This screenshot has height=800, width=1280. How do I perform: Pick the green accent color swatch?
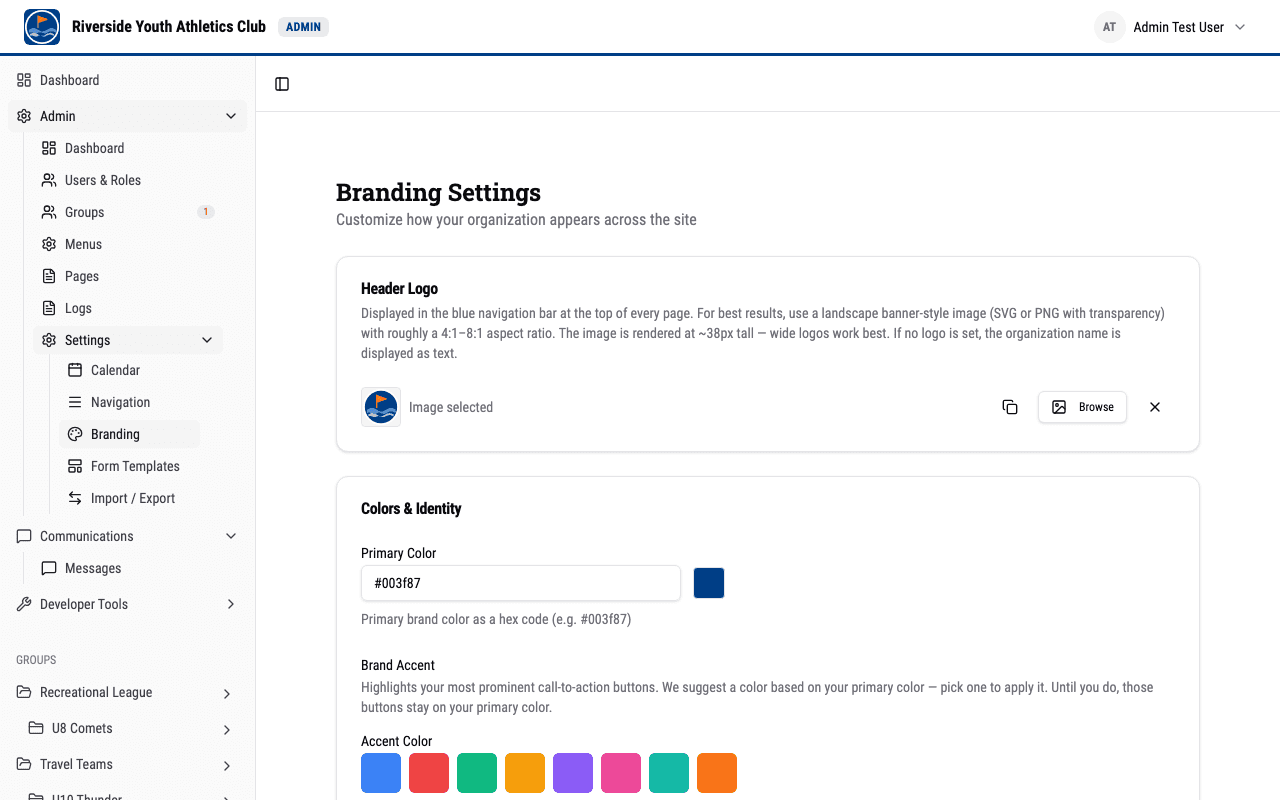(x=477, y=773)
